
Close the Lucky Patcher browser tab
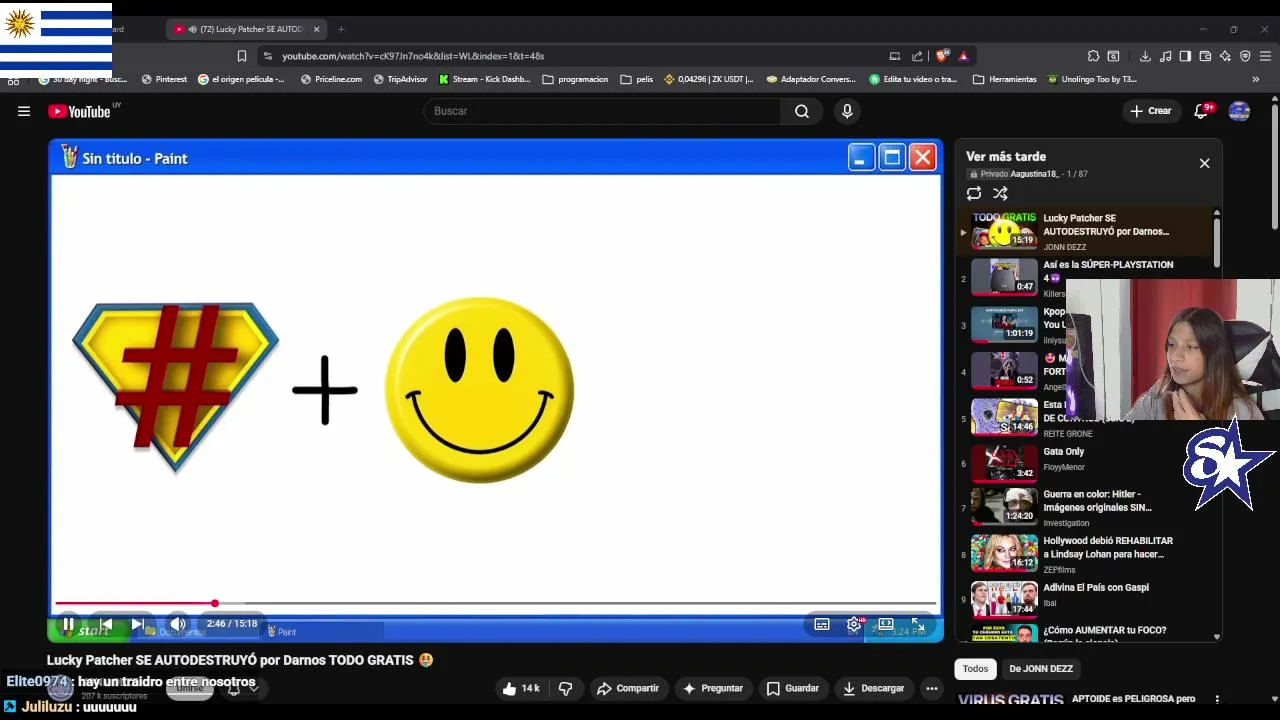(317, 29)
